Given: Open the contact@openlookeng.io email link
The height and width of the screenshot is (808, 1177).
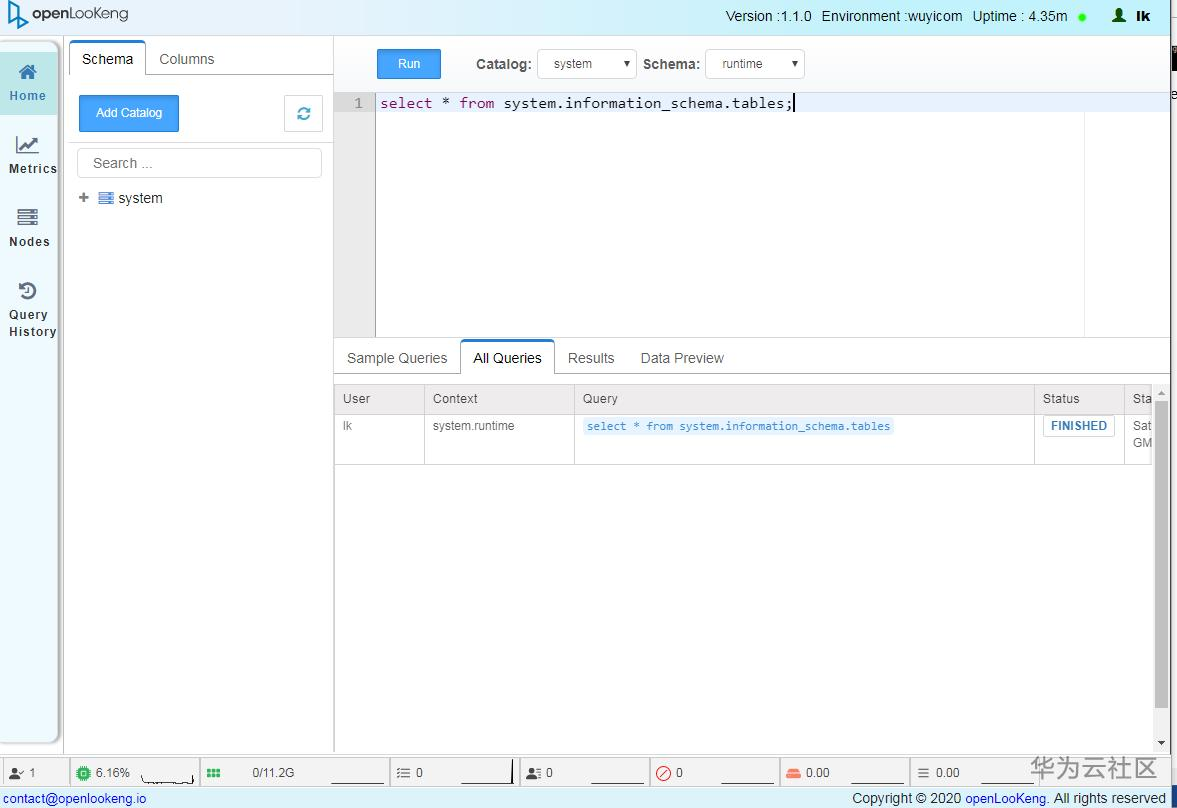Looking at the screenshot, I should point(74,798).
